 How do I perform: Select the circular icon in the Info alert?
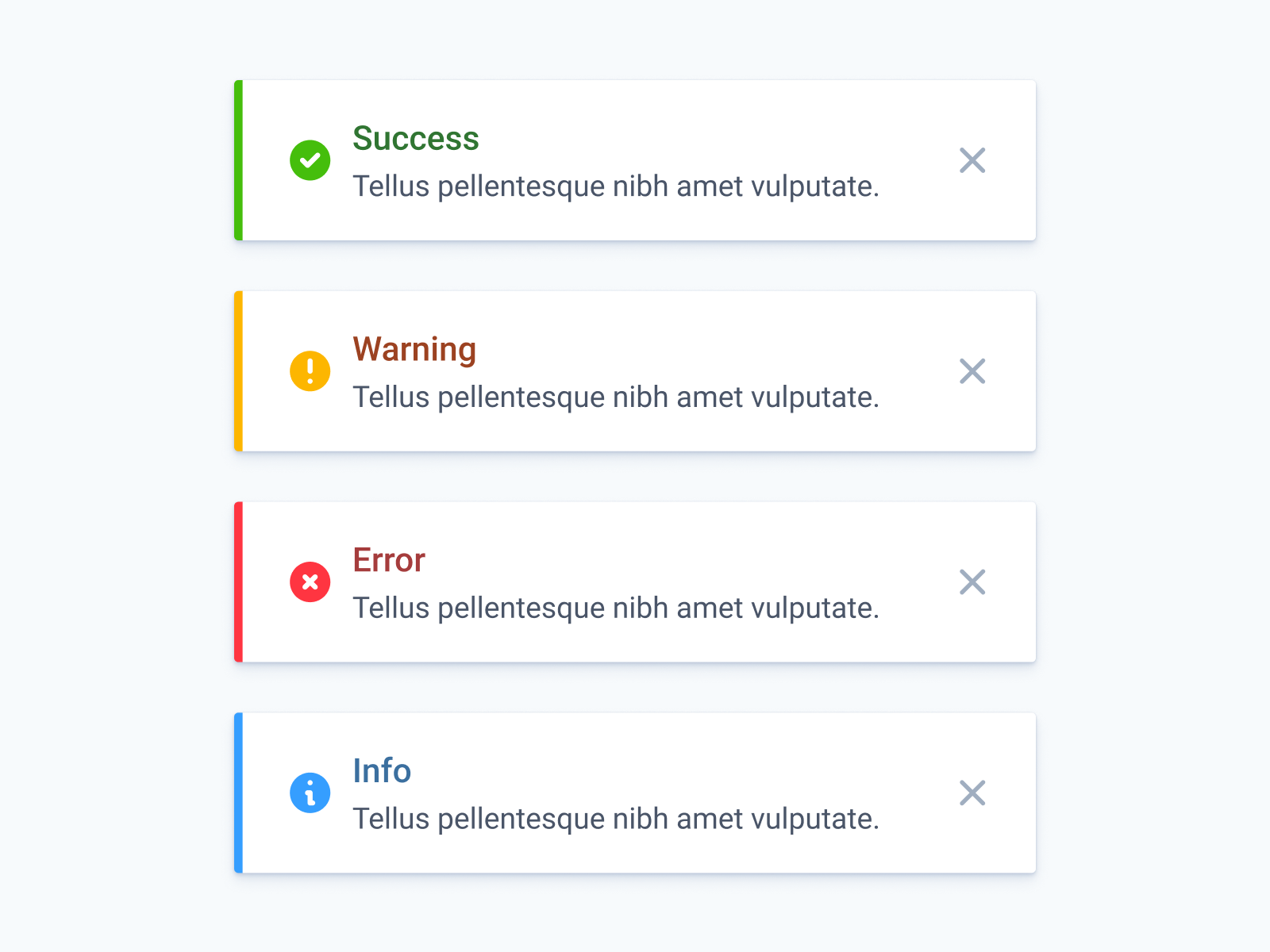click(x=310, y=793)
